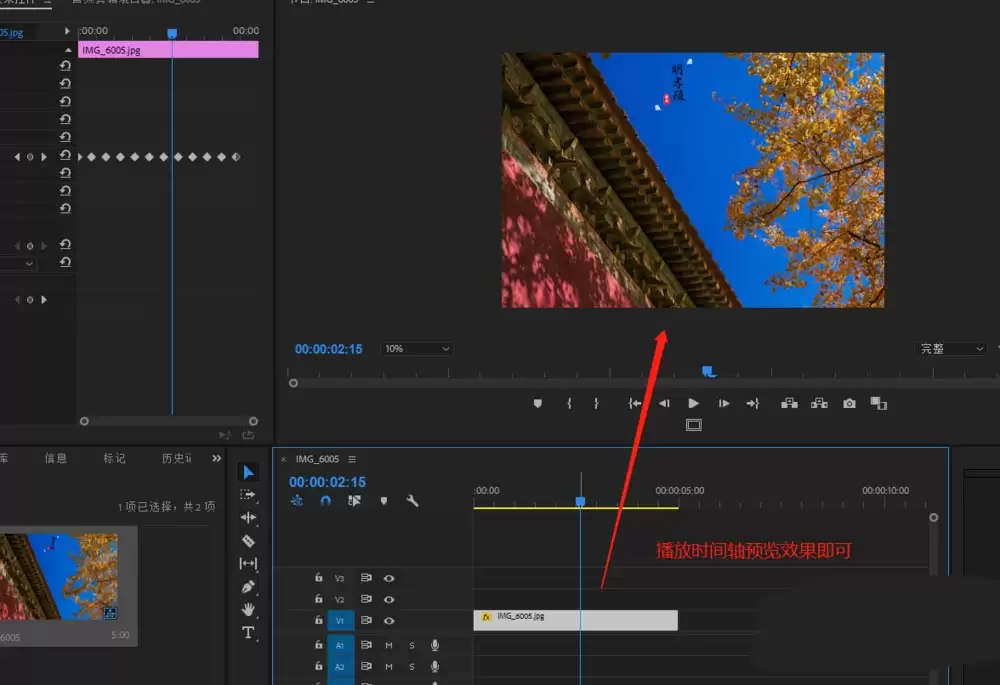Open the program monitor zoom level dropdown

click(x=416, y=349)
